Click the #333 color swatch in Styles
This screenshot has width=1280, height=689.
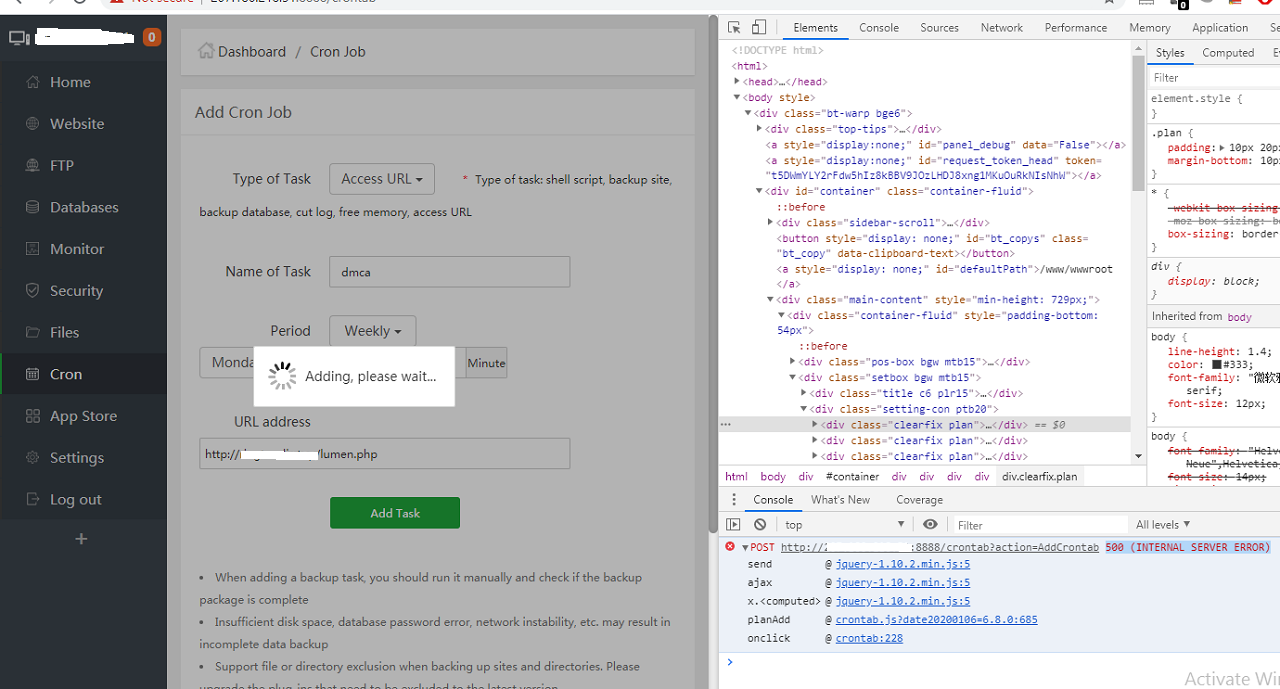[x=1217, y=365]
